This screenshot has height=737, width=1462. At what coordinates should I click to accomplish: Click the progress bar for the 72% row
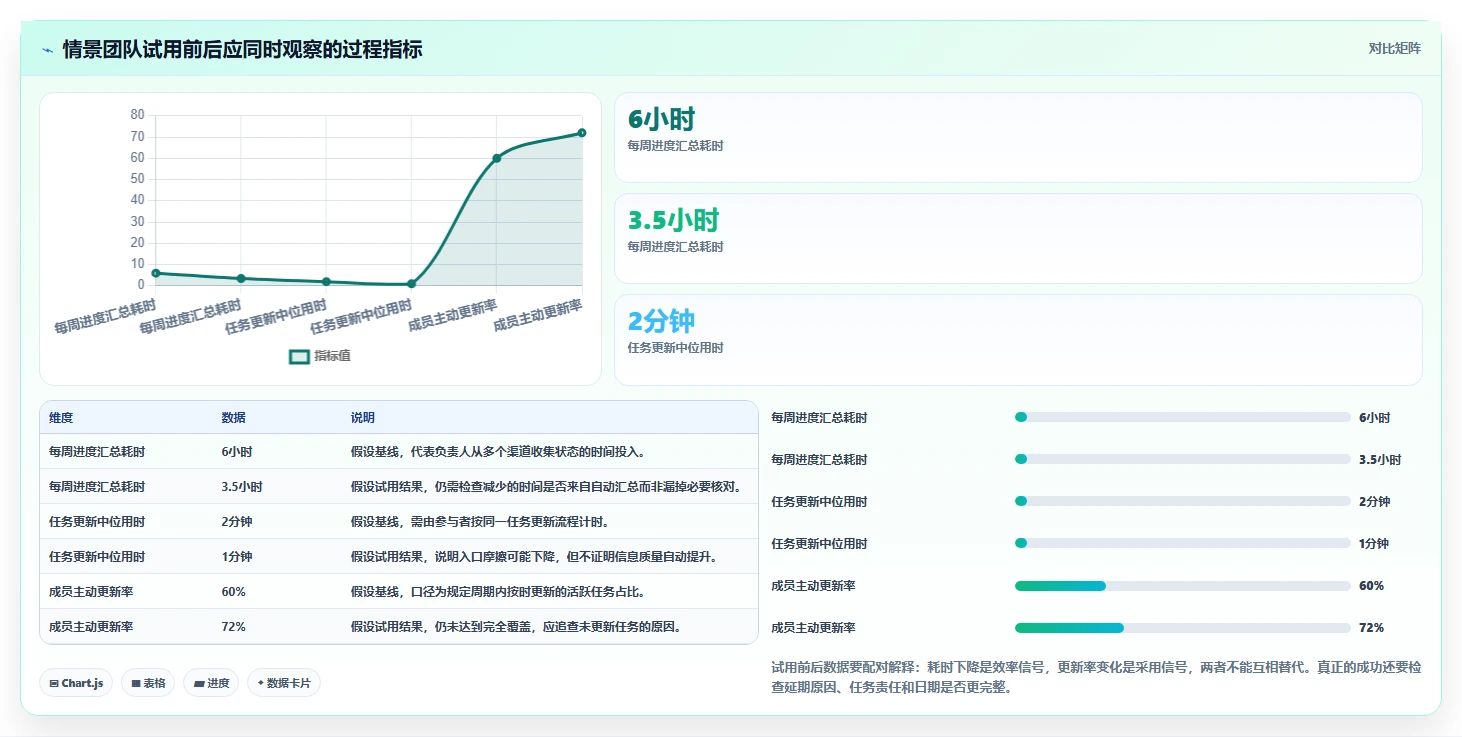pyautogui.click(x=1182, y=628)
